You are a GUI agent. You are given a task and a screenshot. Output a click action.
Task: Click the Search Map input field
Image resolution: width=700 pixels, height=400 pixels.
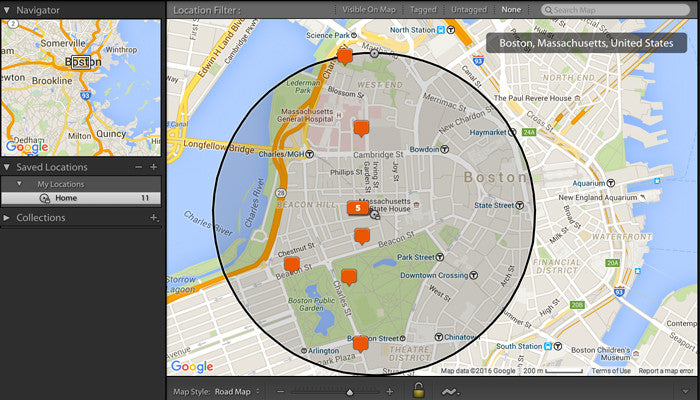click(615, 10)
